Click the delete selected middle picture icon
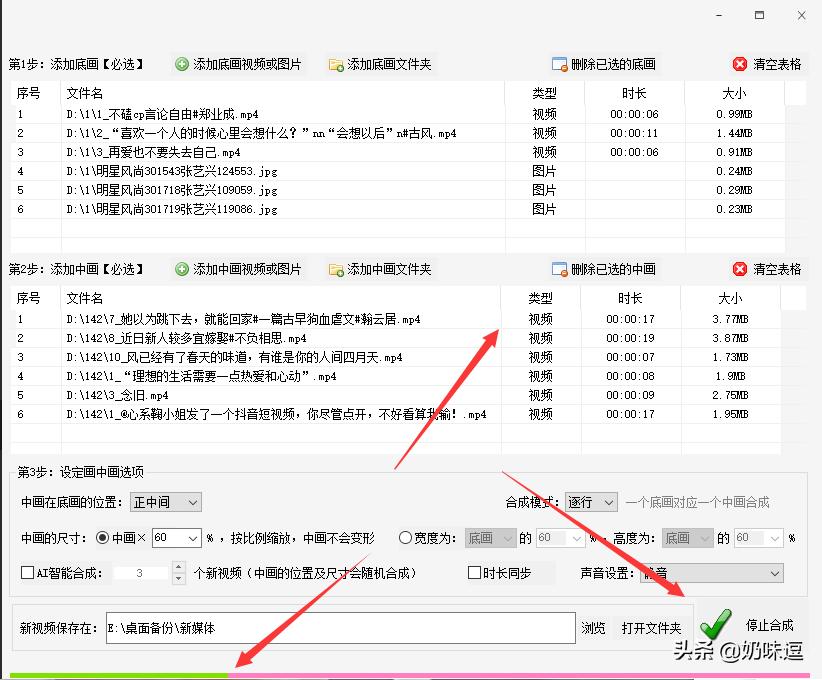Screen dimensions: 822x680 [559, 268]
